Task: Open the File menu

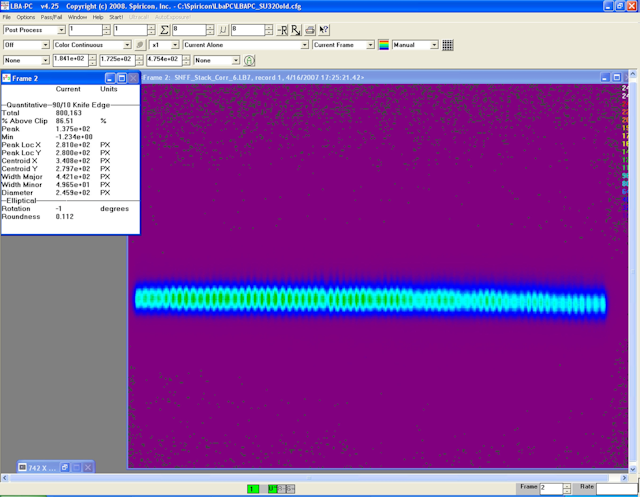Action: click(7, 17)
